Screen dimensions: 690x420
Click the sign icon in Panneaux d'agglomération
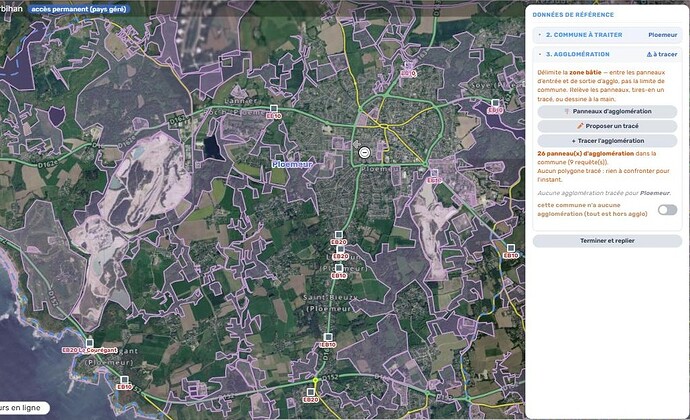pyautogui.click(x=567, y=111)
